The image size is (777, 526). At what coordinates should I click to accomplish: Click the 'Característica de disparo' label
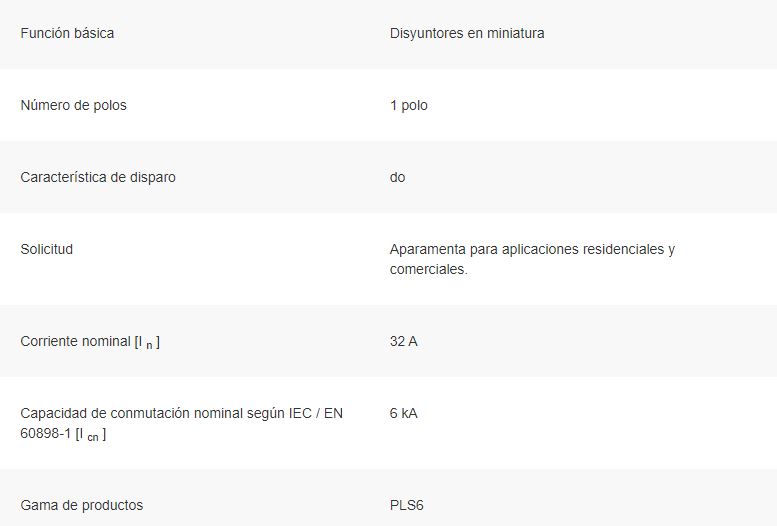point(98,177)
